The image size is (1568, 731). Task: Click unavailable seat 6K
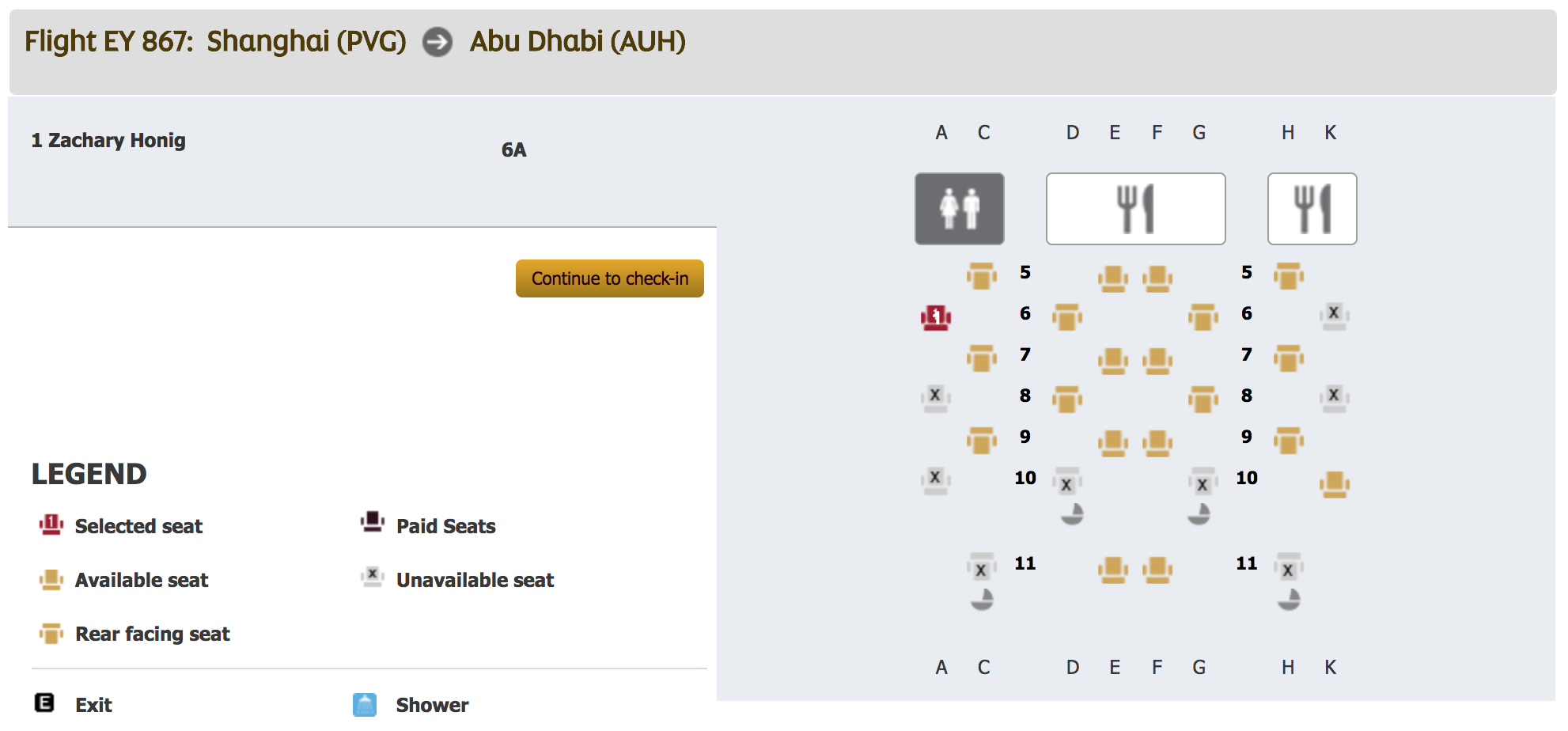pyautogui.click(x=1334, y=315)
